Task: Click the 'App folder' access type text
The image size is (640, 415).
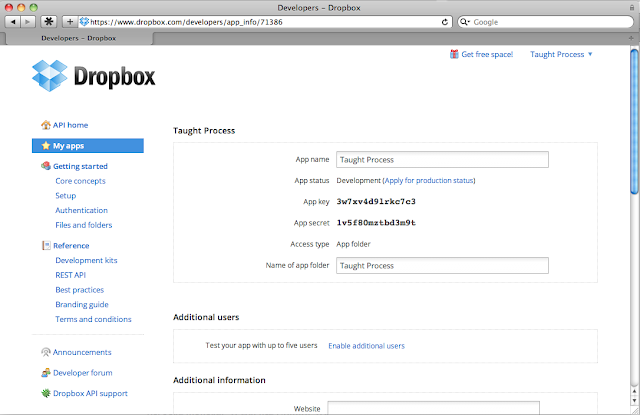Action: pos(353,244)
